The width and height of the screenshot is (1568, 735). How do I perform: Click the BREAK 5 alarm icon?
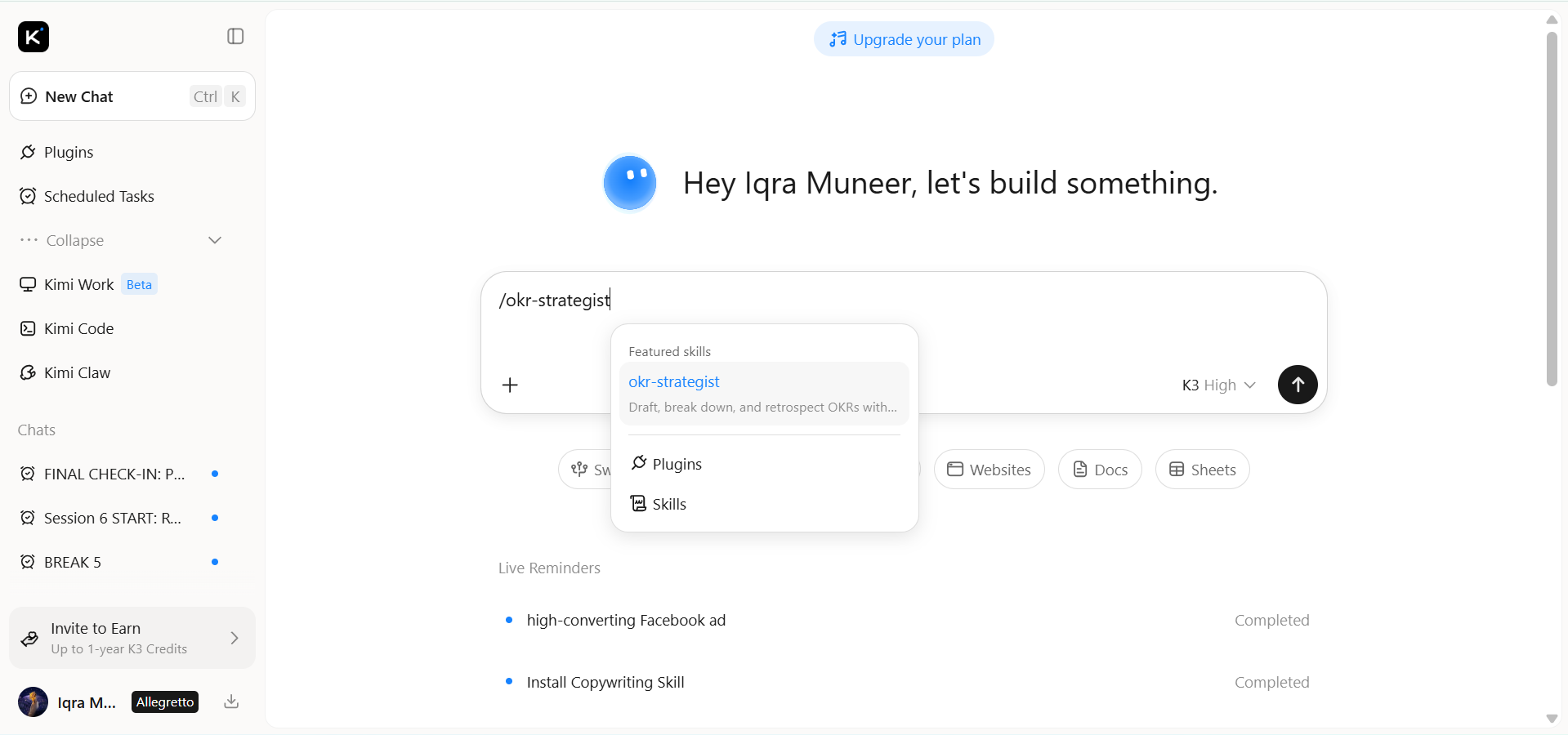pyautogui.click(x=28, y=562)
